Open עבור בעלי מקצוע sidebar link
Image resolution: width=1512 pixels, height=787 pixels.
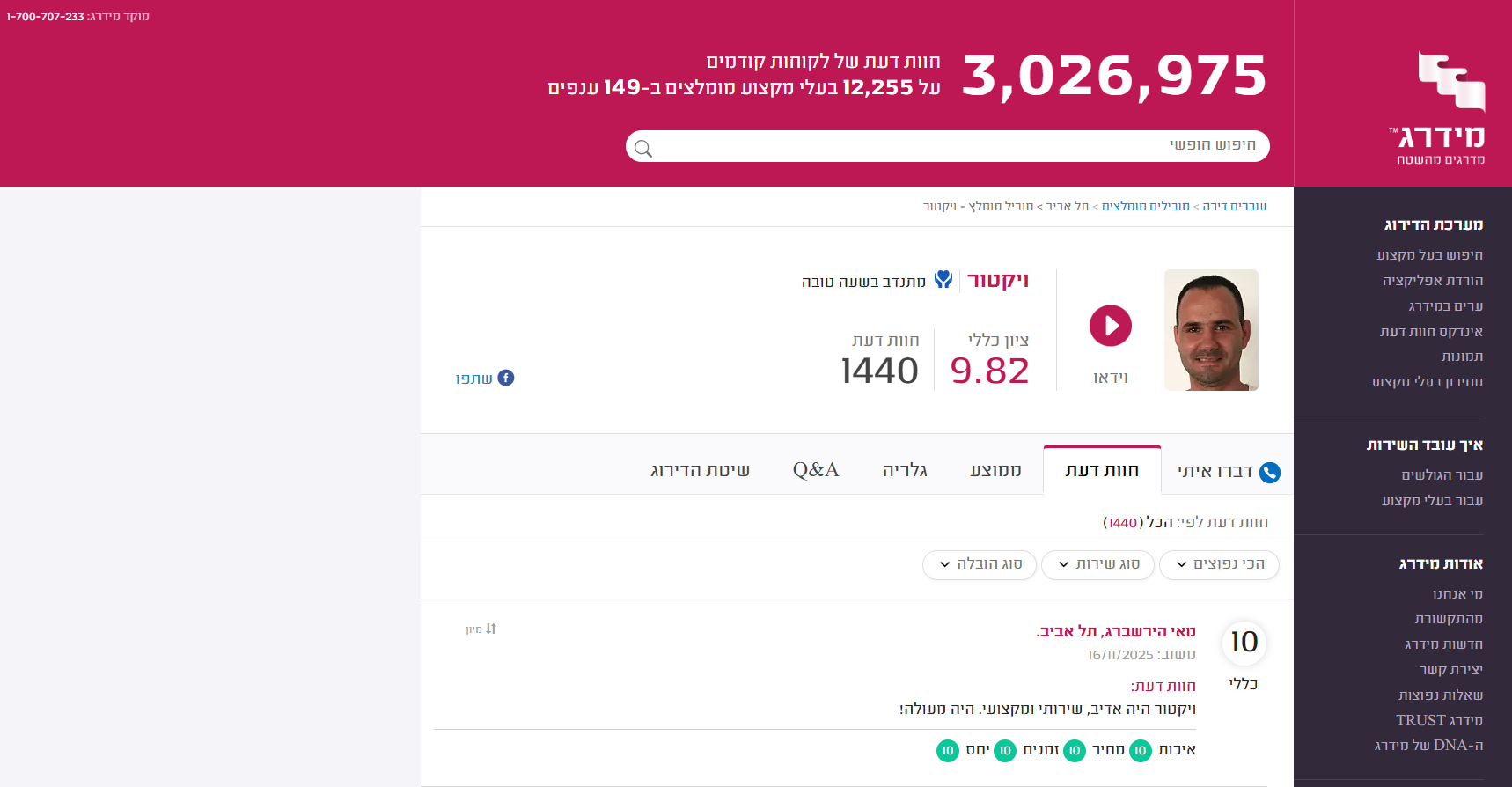1433,501
